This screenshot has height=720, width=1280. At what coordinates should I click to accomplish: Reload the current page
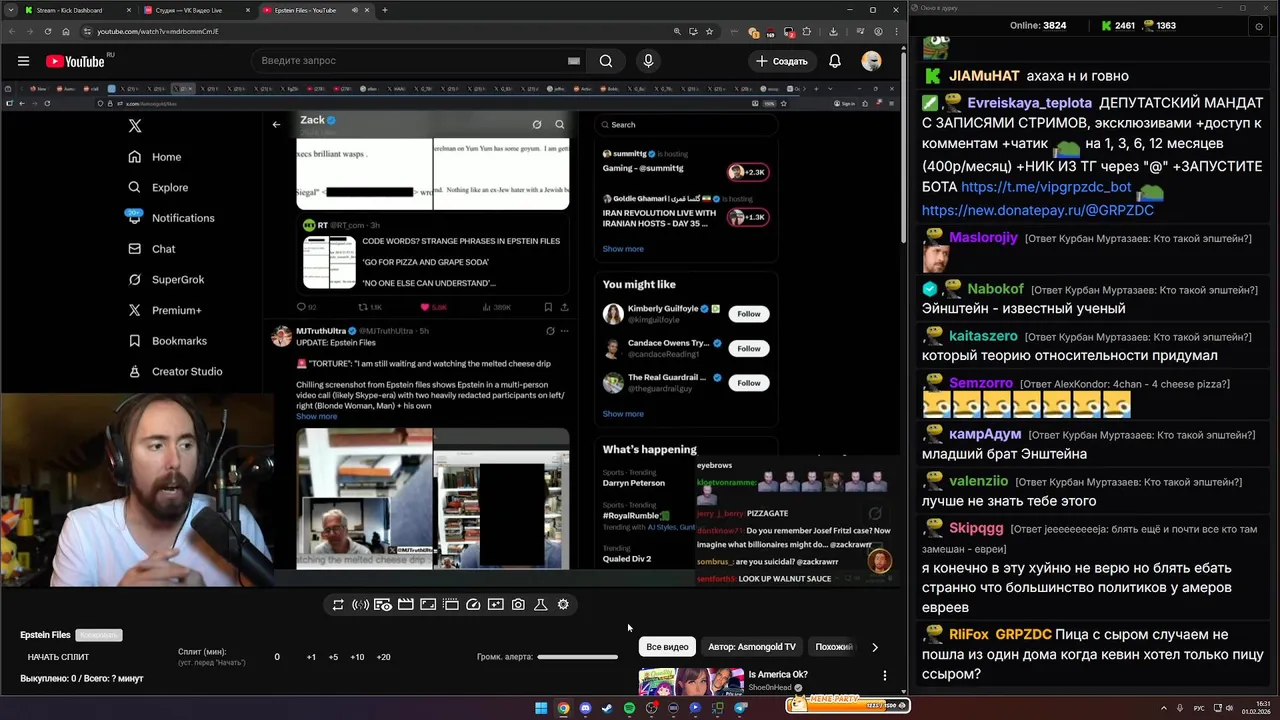47,31
